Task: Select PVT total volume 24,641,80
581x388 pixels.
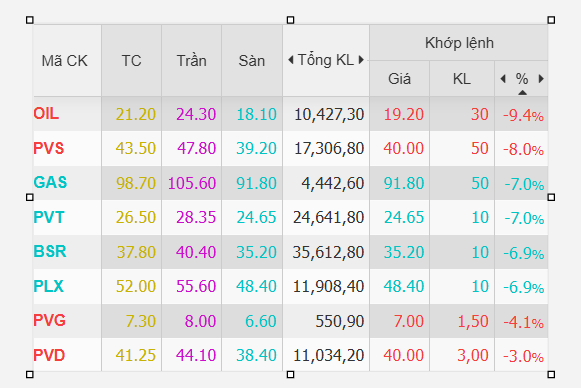Action: click(x=329, y=218)
